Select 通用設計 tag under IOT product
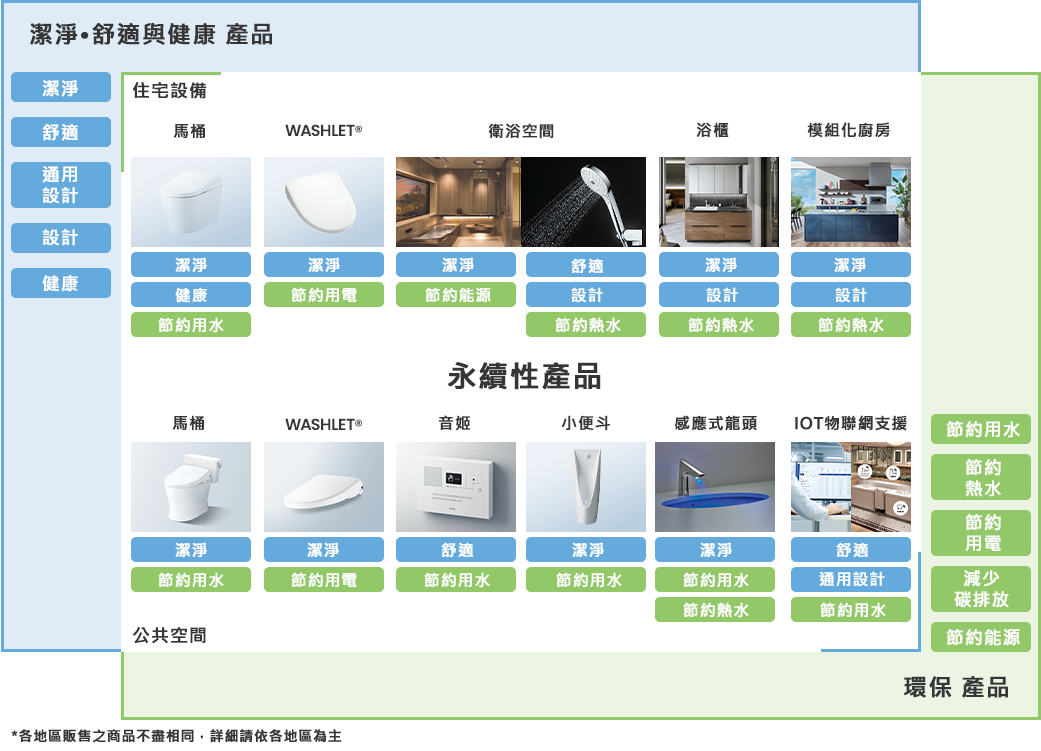 coord(850,580)
